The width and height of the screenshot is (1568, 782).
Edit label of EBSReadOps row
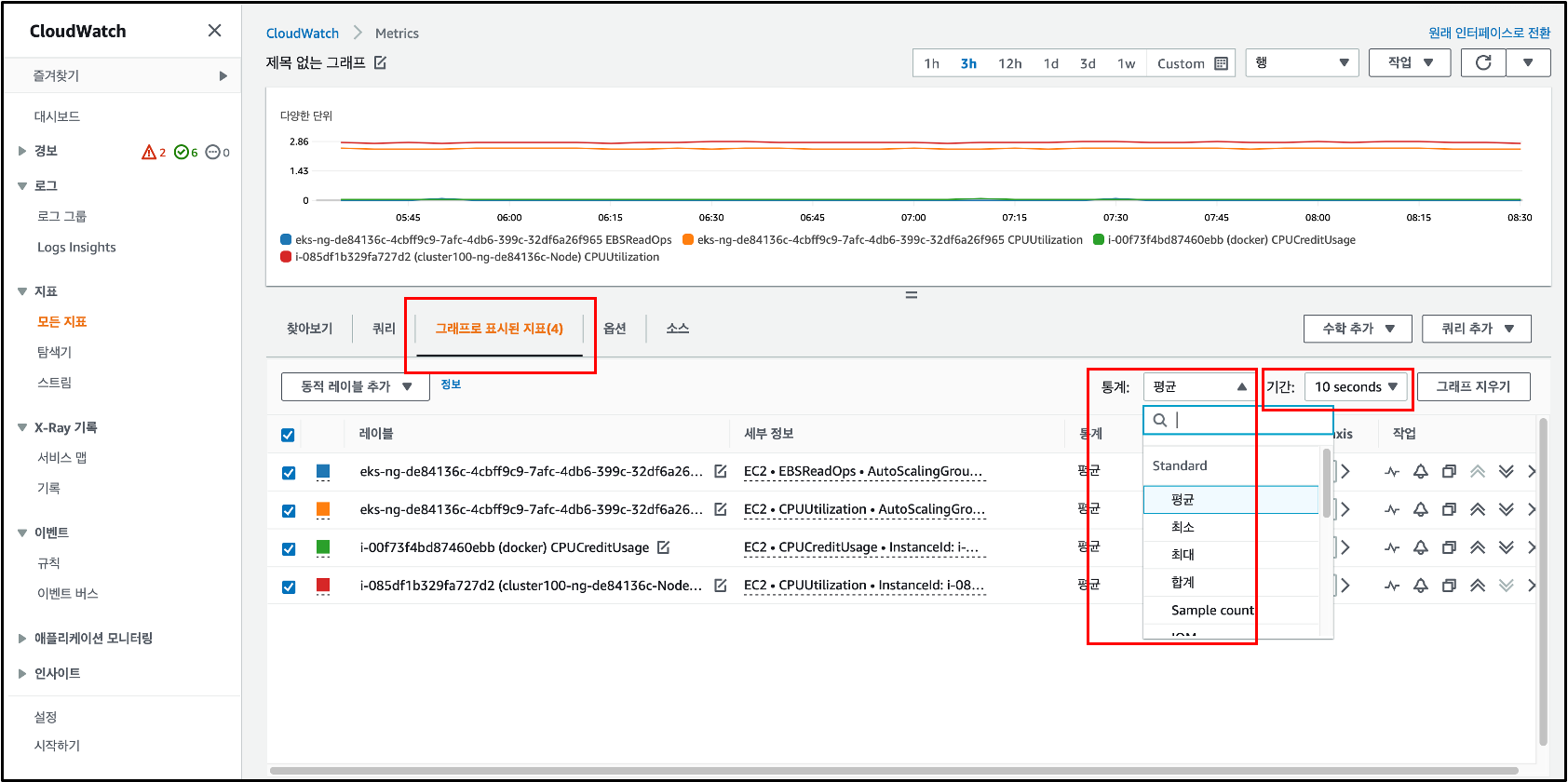tap(720, 471)
